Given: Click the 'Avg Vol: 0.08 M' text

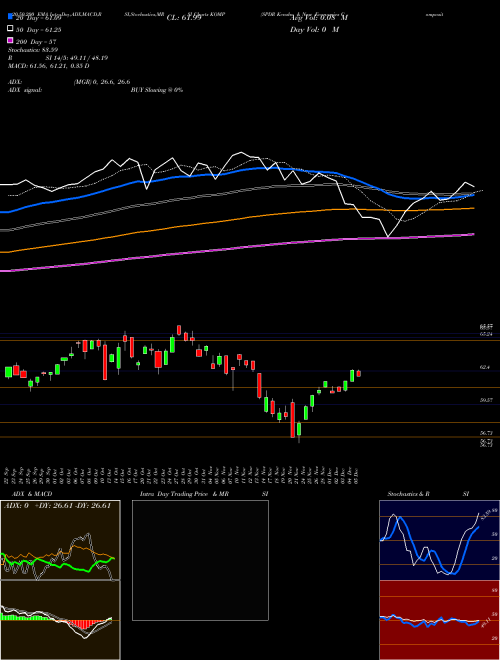Looking at the screenshot, I should coord(319,18).
